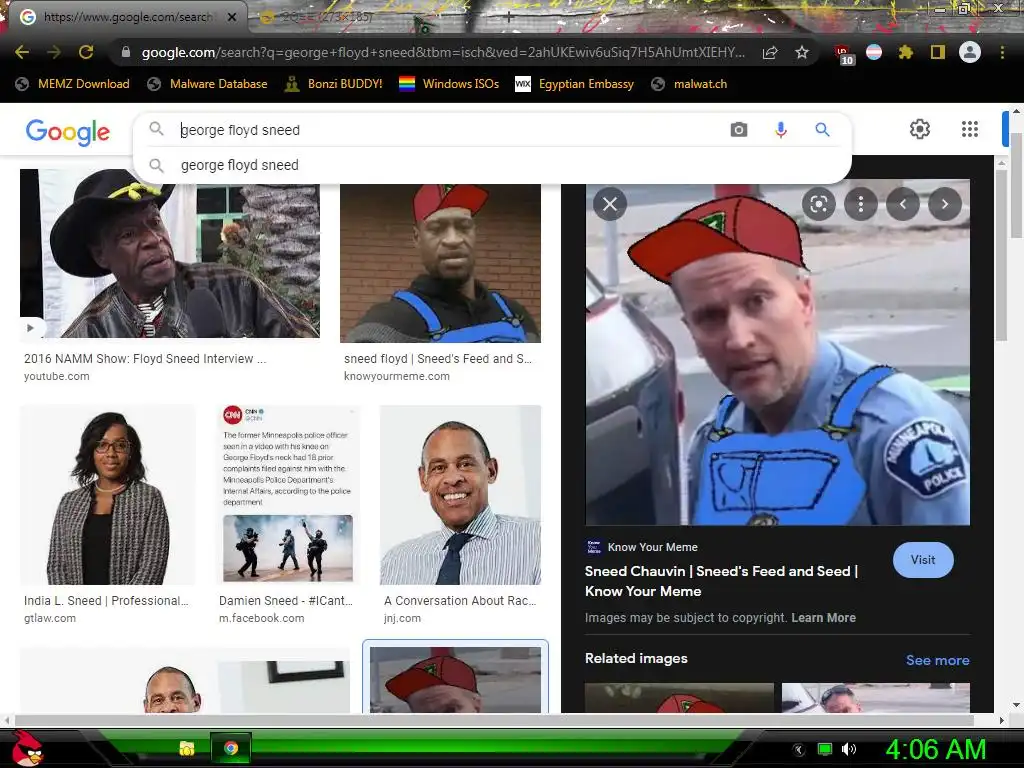Open the 'A Conversation About Rac...' image
This screenshot has height=768, width=1024.
(x=460, y=495)
